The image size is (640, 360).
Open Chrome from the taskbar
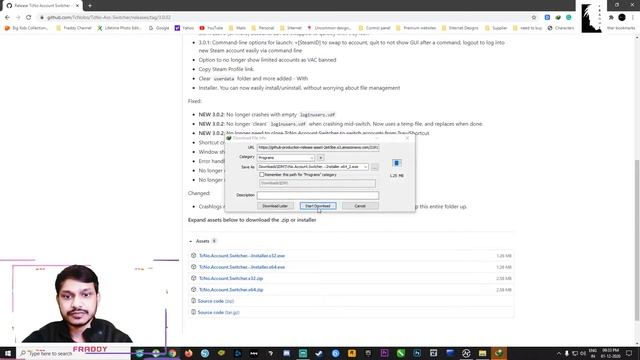[x=172, y=353]
